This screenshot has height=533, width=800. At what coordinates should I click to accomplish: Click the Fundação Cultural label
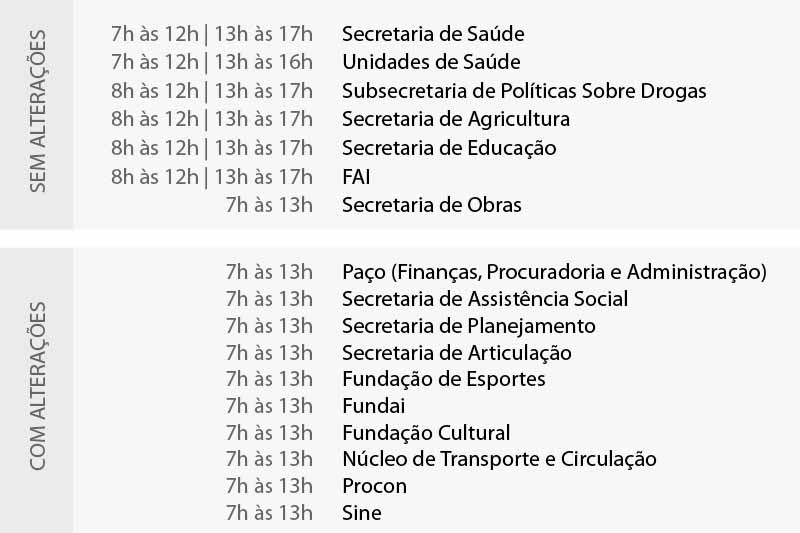[426, 433]
